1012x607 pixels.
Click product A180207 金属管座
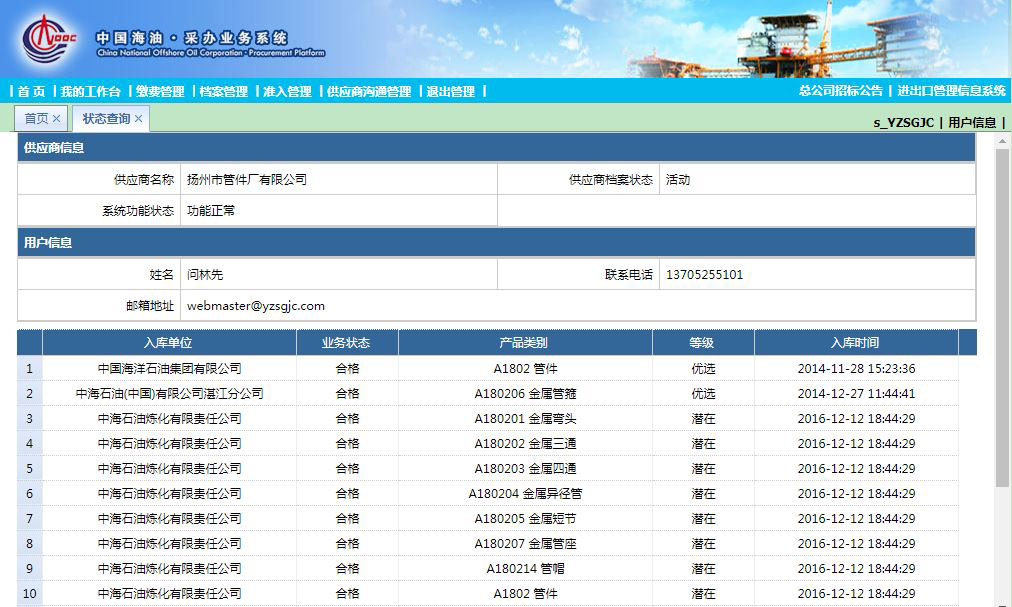[525, 544]
